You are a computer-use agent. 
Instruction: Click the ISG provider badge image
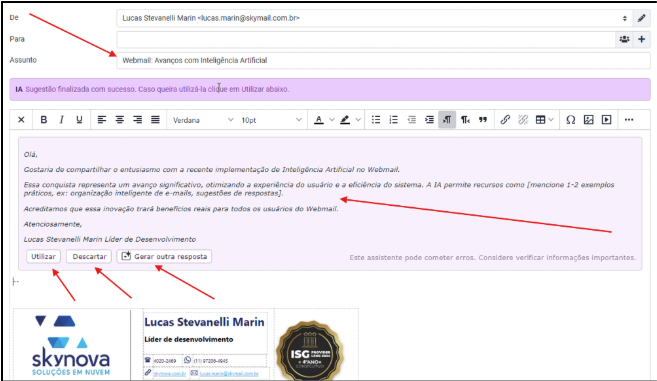pyautogui.click(x=310, y=350)
